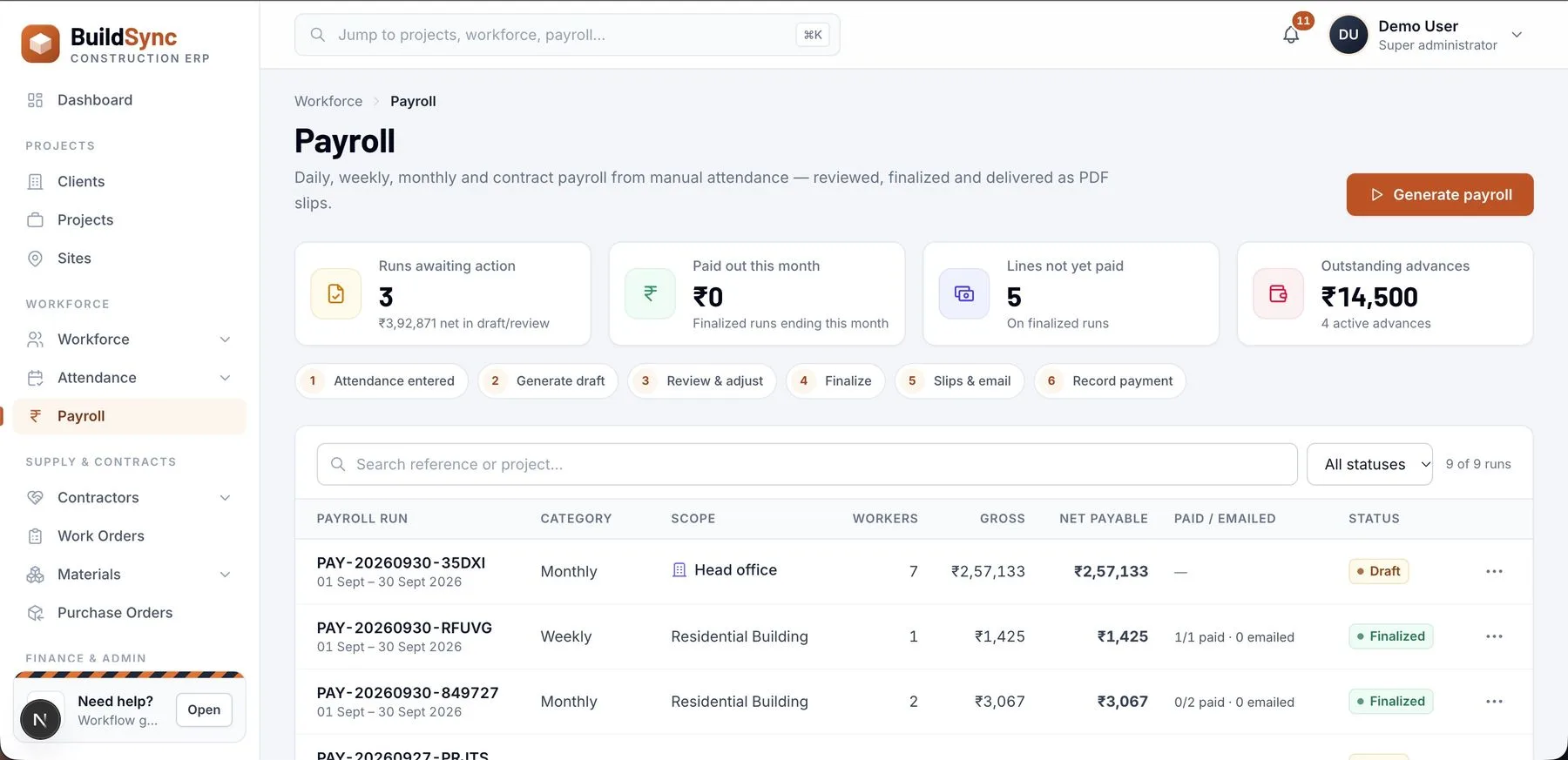
Task: Open payroll run PAY-20260930-35DXI
Action: click(x=401, y=563)
